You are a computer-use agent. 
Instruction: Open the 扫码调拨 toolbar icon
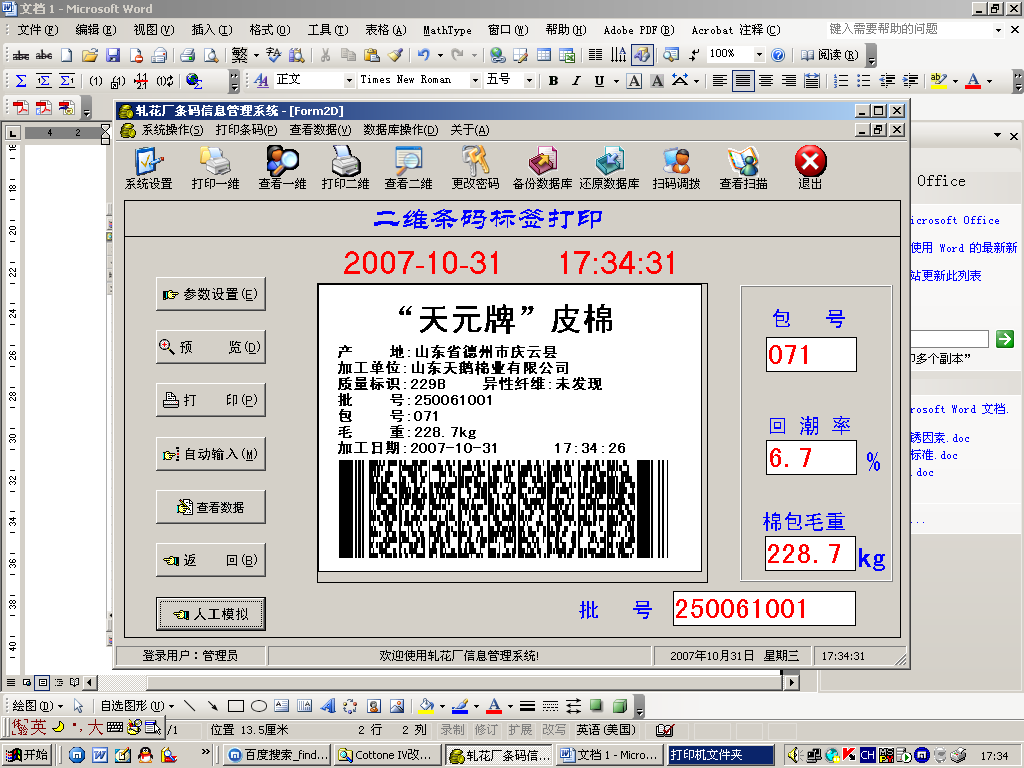click(x=677, y=168)
